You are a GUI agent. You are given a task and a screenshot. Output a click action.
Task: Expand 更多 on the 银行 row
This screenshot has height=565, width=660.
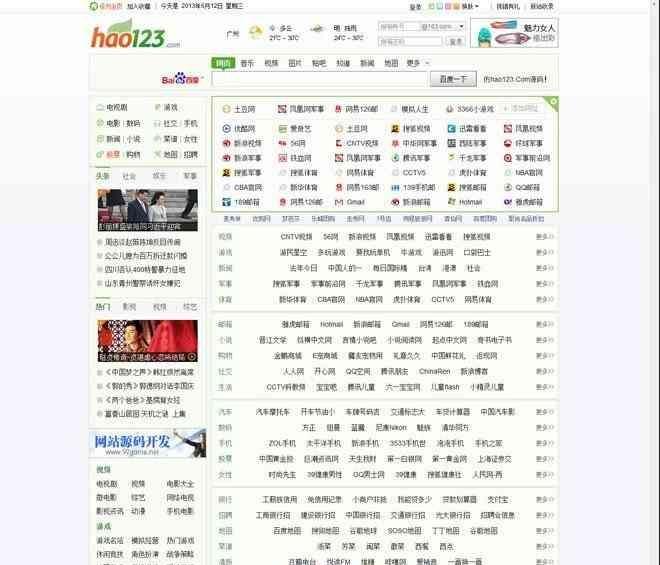click(545, 500)
